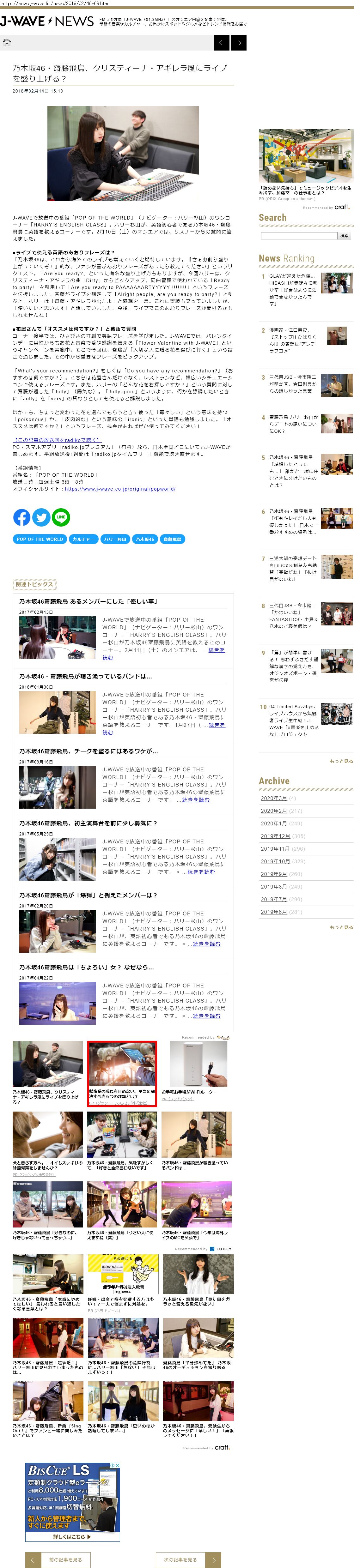Click the J-WAVE NEWS logo
Screen dimensions: 354x1568
[x=47, y=22]
